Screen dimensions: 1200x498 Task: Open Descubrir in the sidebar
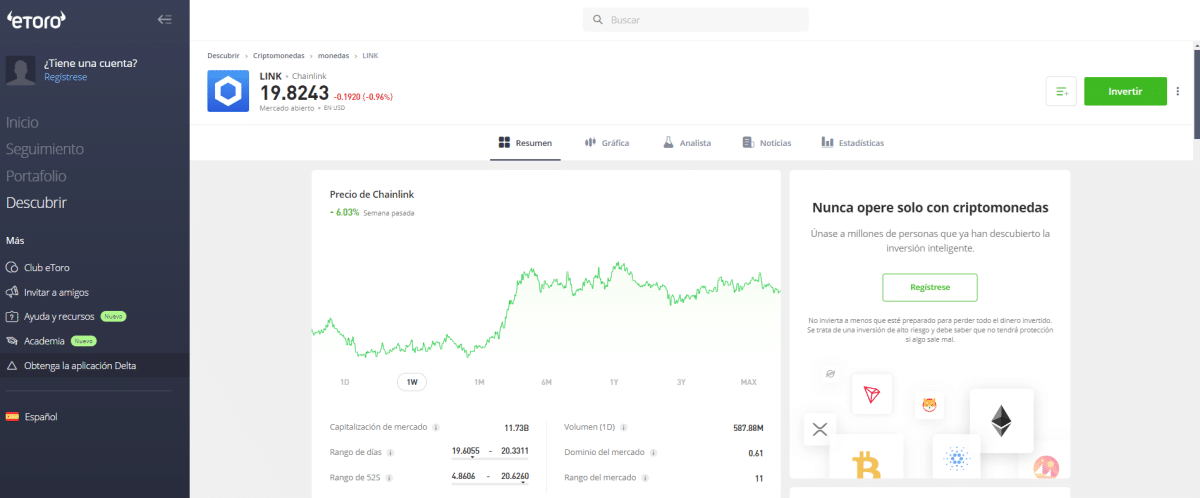36,202
